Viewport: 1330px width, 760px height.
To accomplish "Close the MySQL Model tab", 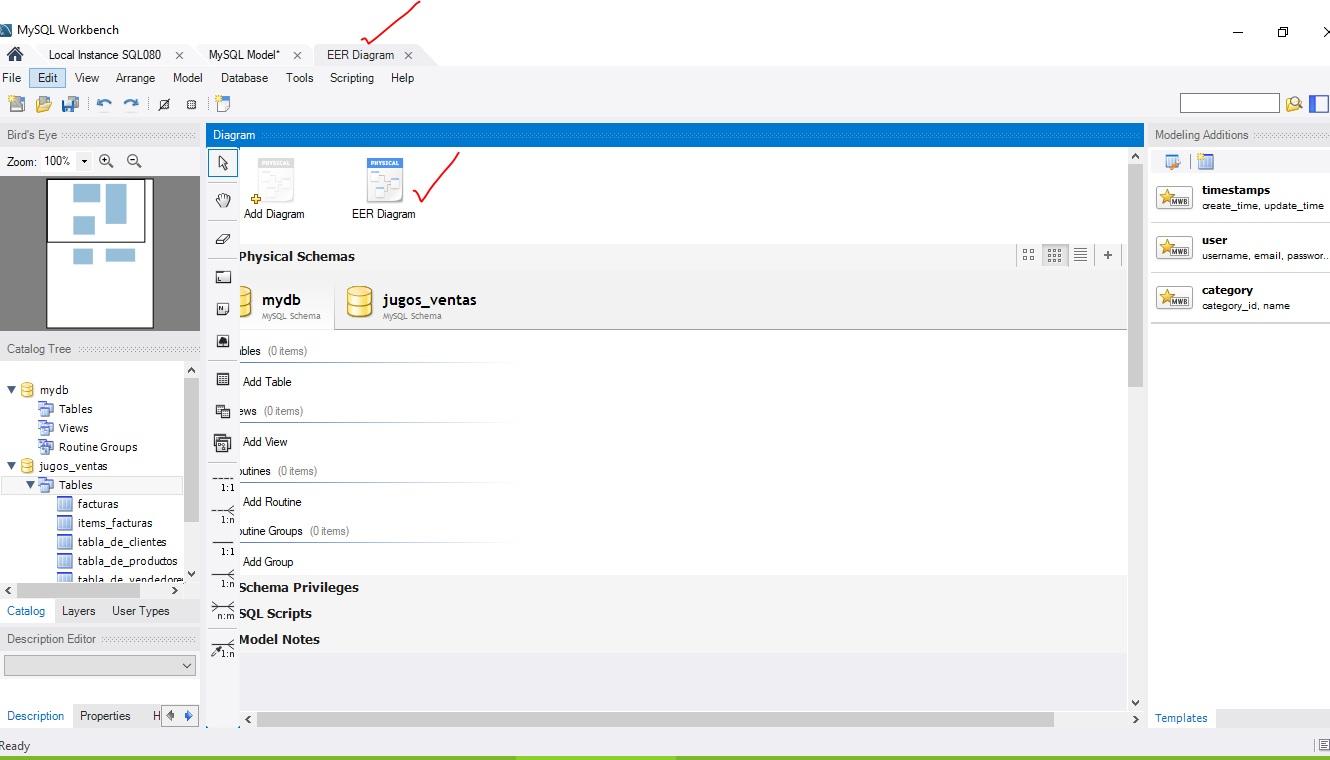I will 297,56.
